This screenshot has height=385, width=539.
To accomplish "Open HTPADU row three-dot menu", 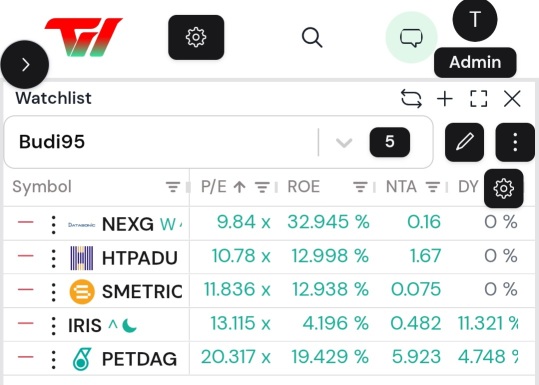I will pos(53,258).
